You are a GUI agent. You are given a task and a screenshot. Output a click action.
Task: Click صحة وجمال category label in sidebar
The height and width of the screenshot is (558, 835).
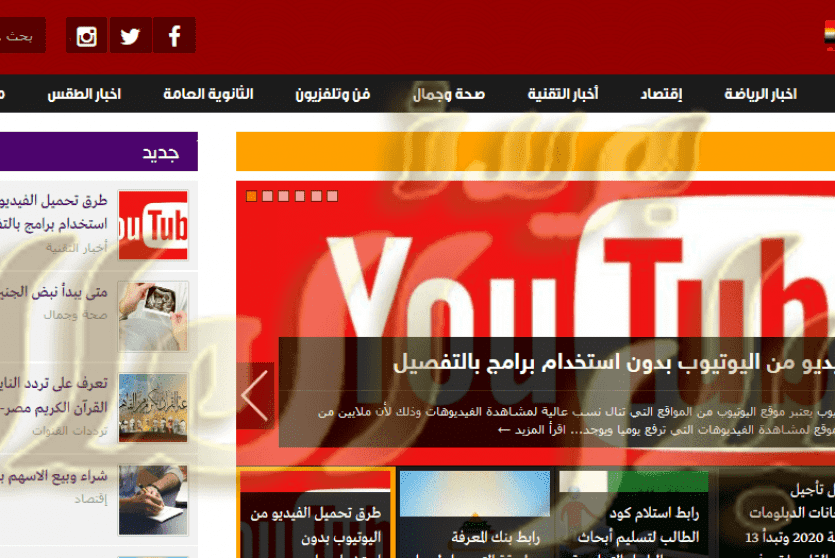click(x=75, y=315)
